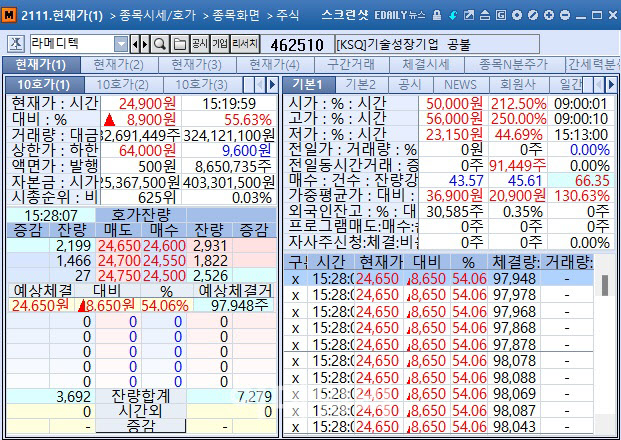This screenshot has height=440, width=621.
Task: Click 종목화면 breadcrumb in title bar
Action: click(x=236, y=15)
